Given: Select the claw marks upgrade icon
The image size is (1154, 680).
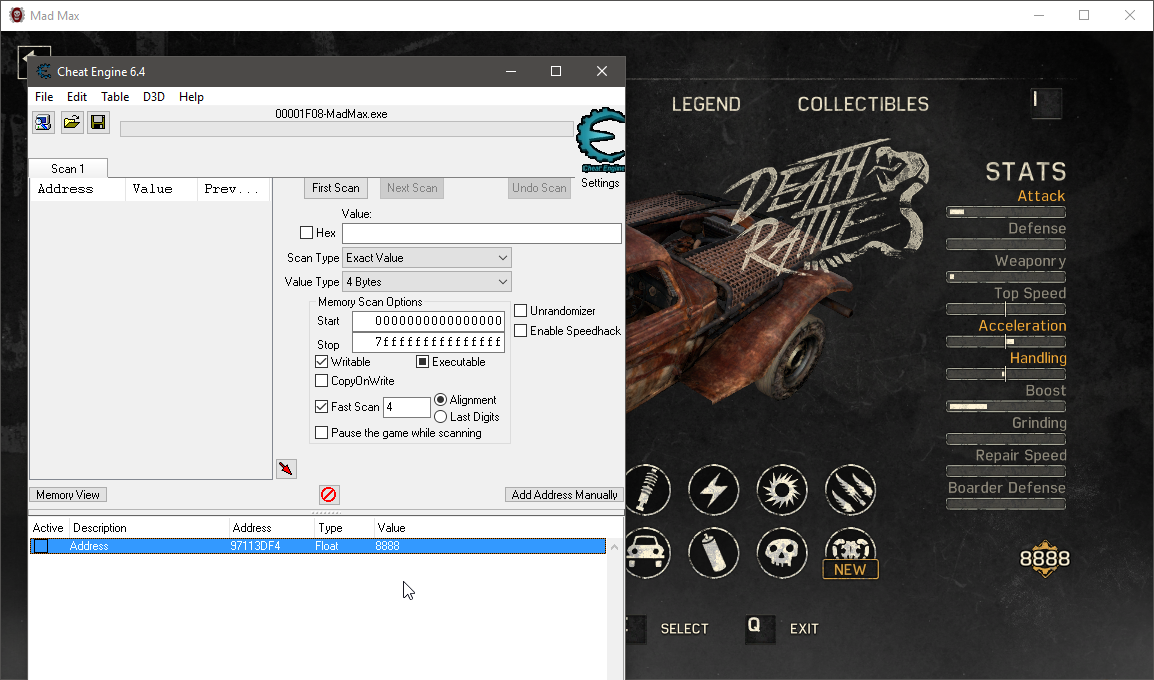Looking at the screenshot, I should [x=850, y=489].
